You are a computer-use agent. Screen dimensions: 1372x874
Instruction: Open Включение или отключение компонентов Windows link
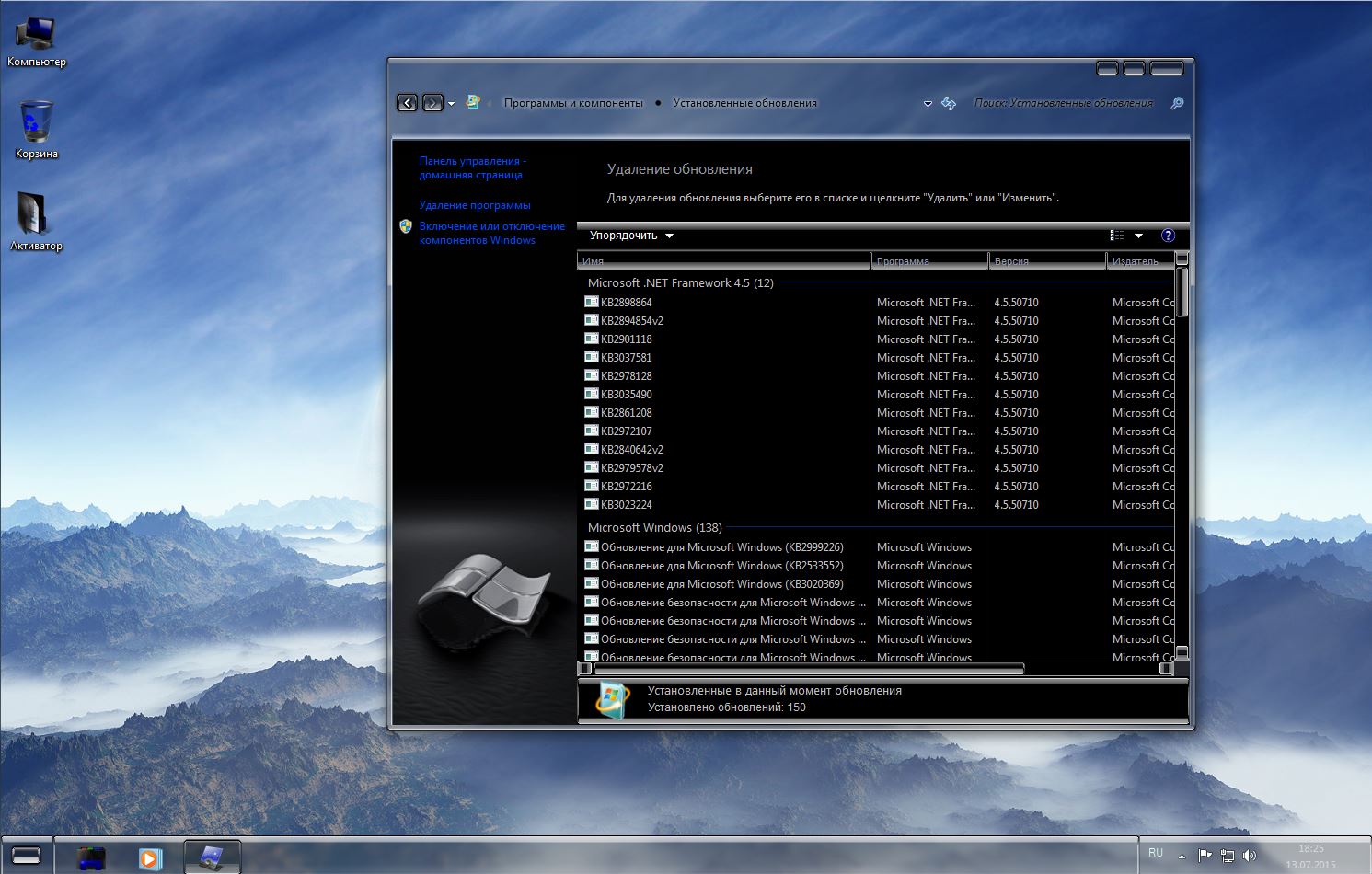491,233
